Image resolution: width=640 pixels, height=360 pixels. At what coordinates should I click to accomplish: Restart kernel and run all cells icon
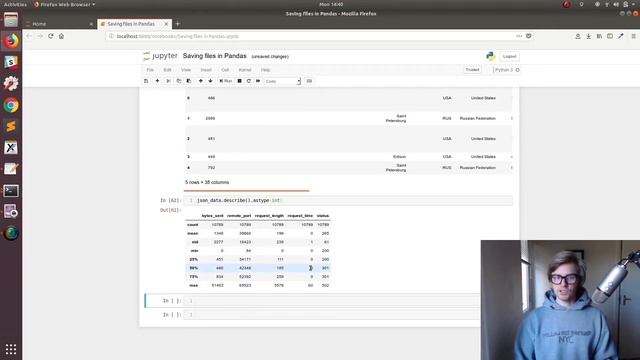click(258, 81)
